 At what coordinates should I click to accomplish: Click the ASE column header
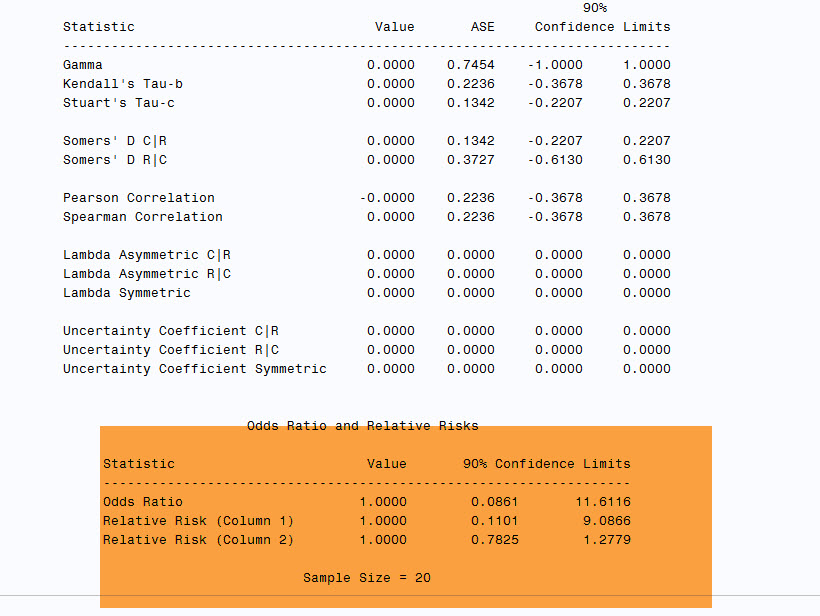click(x=483, y=27)
